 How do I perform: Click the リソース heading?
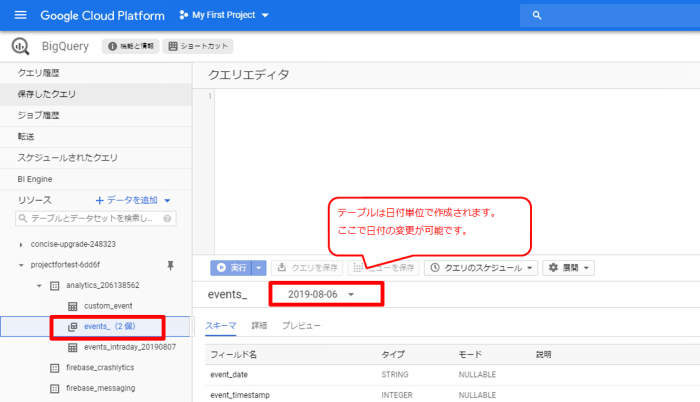pos(34,201)
